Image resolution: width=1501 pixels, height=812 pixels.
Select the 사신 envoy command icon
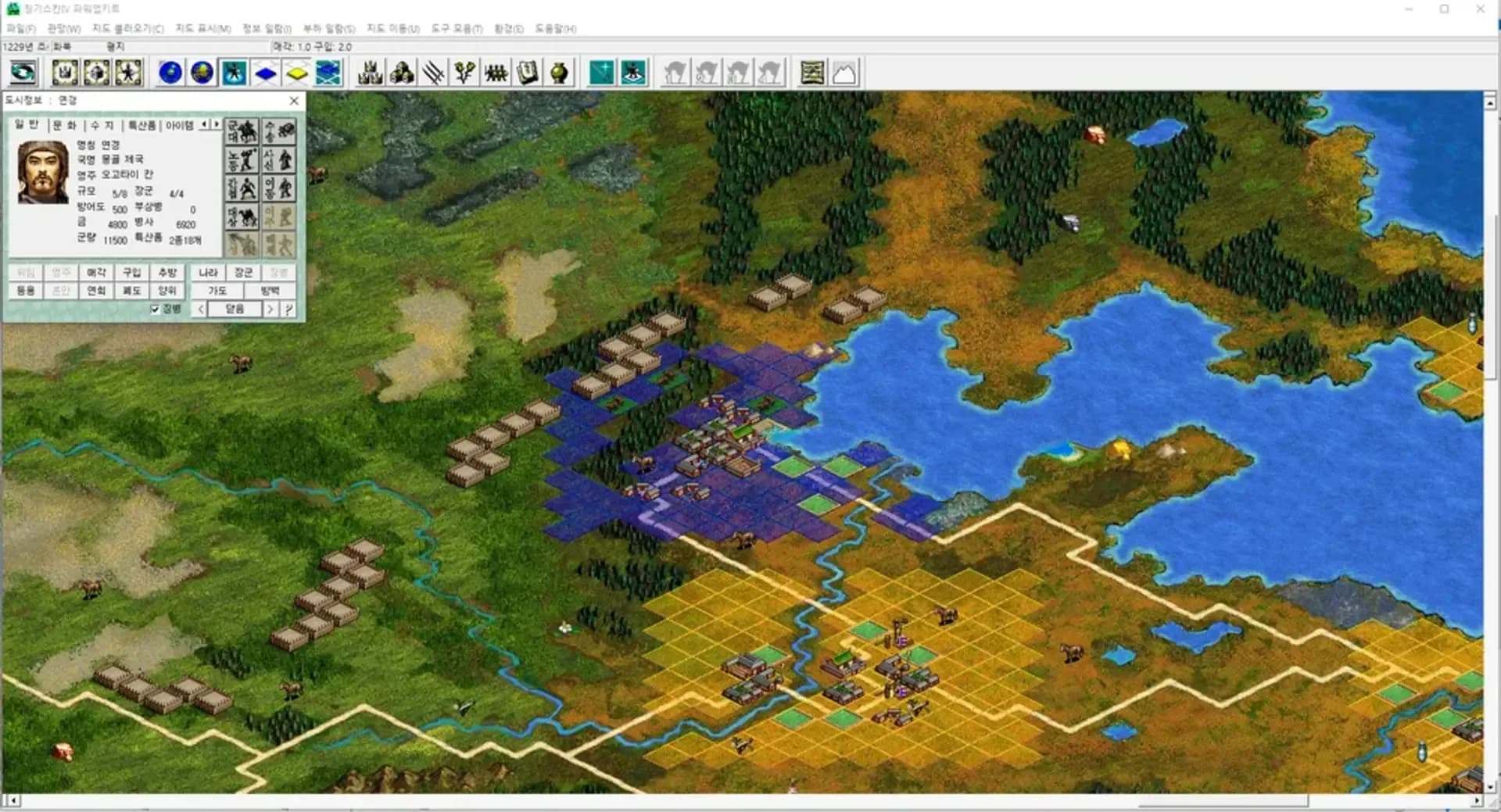(x=279, y=160)
